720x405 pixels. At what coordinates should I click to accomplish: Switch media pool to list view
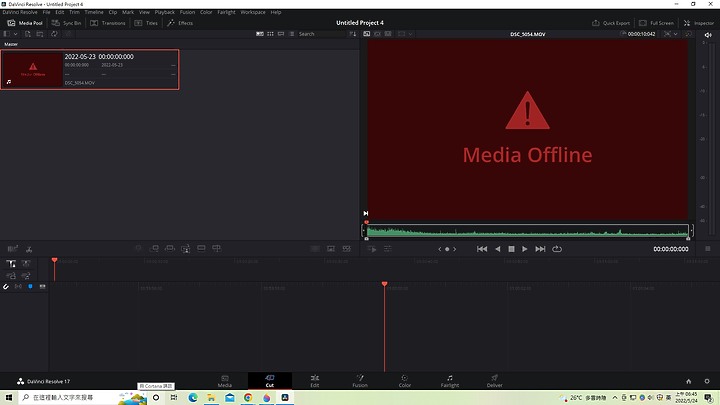click(x=292, y=34)
